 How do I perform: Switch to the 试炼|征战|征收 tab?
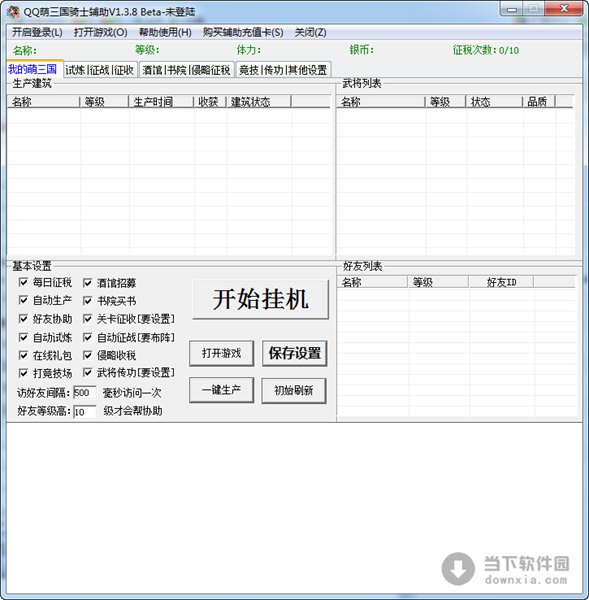click(100, 70)
